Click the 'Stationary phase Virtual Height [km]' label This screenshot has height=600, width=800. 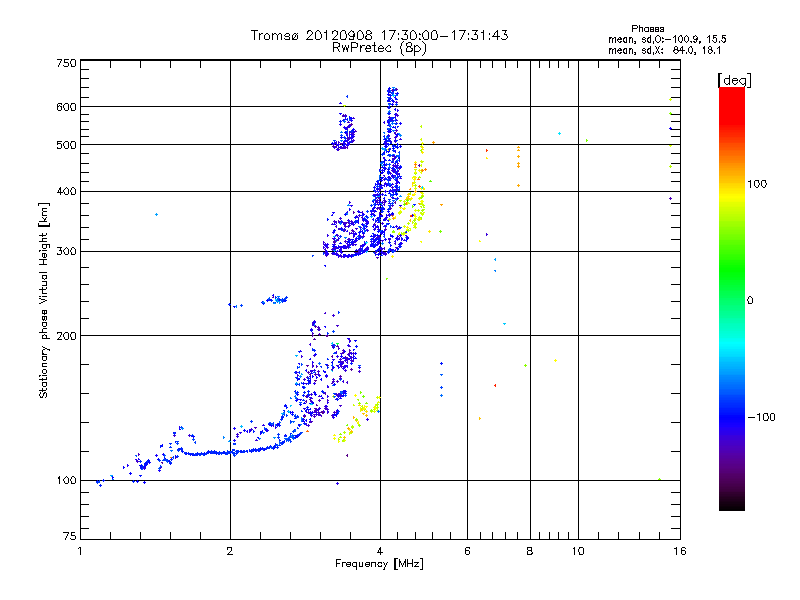tap(44, 301)
